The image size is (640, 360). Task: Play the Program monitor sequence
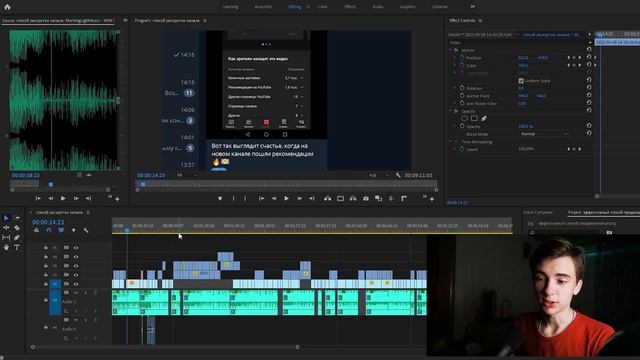click(287, 199)
